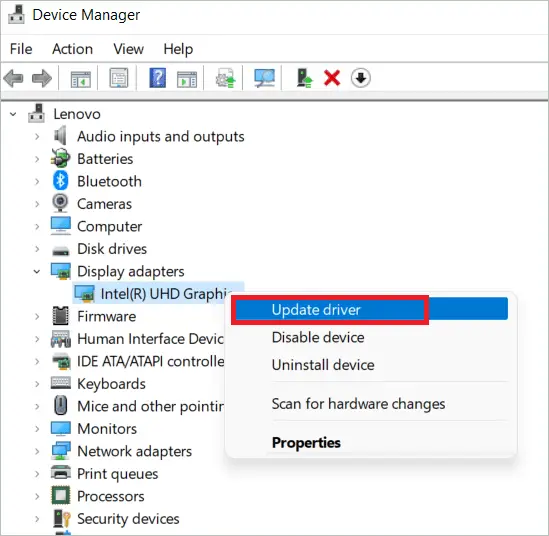Open the File menu

click(21, 49)
